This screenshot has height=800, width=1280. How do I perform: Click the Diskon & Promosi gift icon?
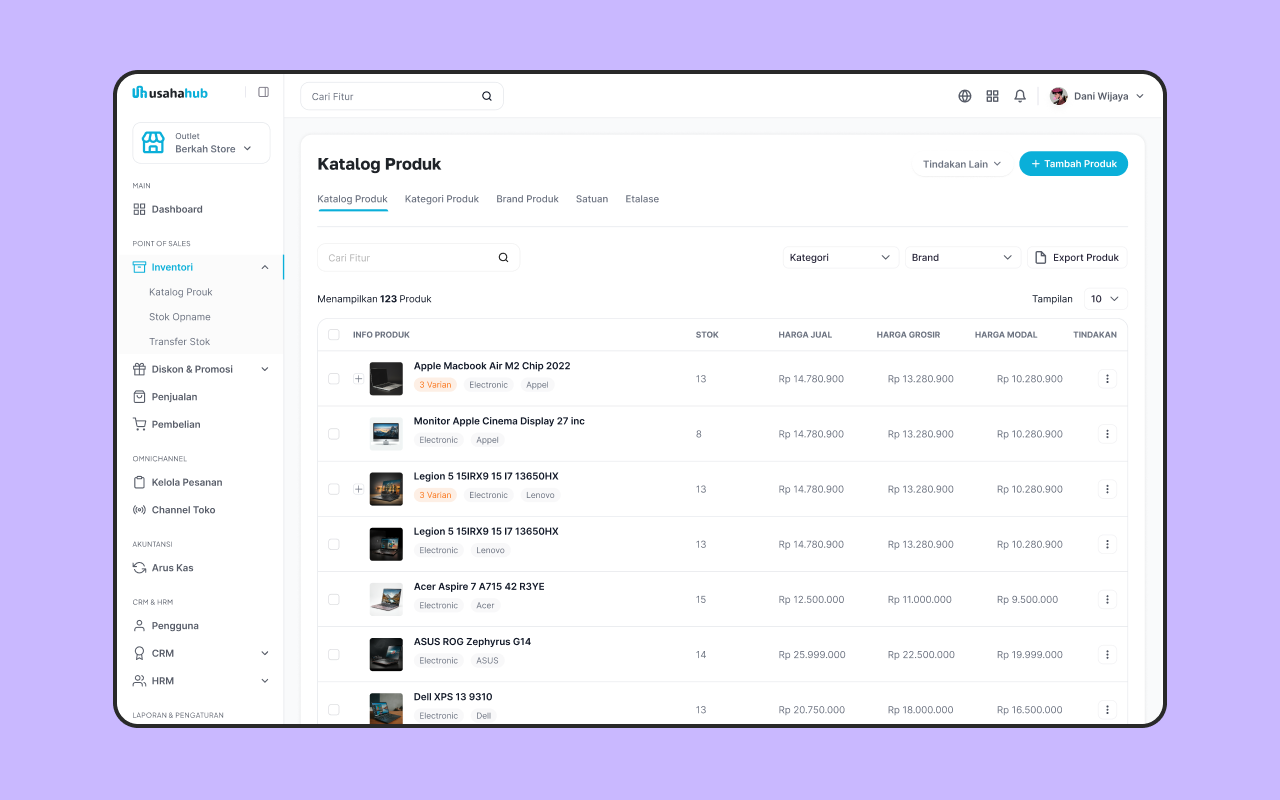pyautogui.click(x=139, y=369)
